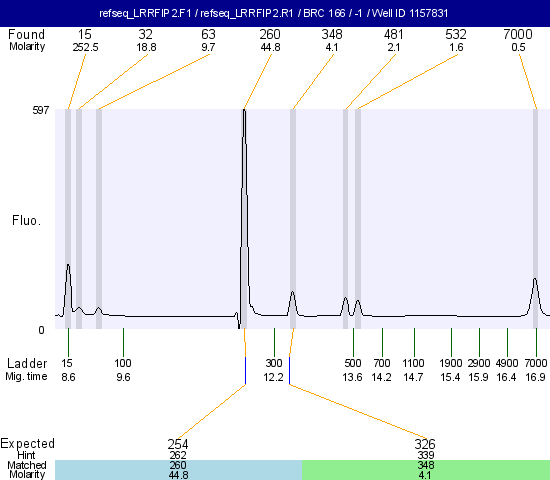Image resolution: width=550 pixels, height=480 pixels.
Task: Click the Found label 63
Action: coord(208,34)
